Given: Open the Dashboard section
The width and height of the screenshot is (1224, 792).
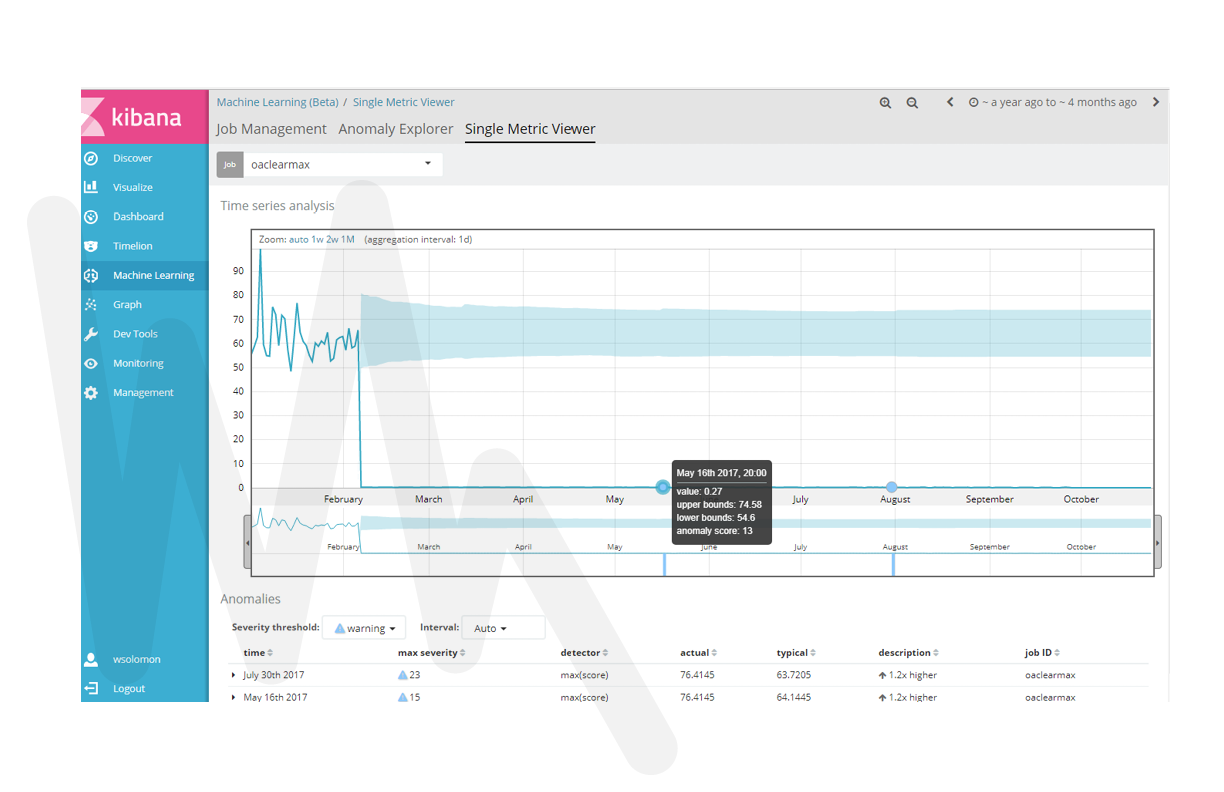Looking at the screenshot, I should coord(138,216).
